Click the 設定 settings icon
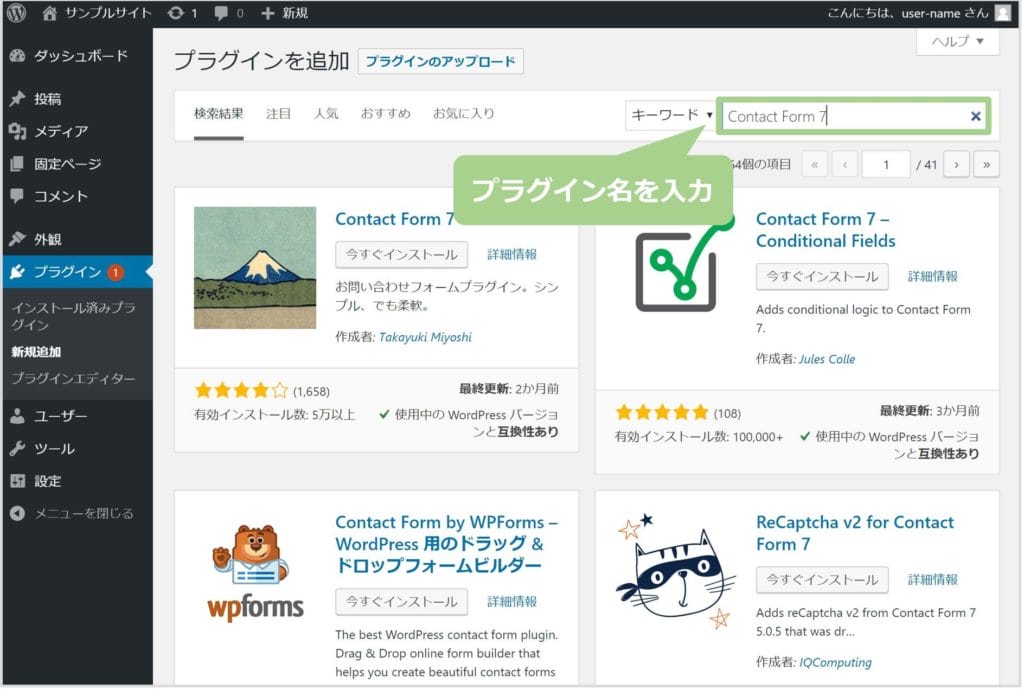The image size is (1024, 689). (18, 481)
